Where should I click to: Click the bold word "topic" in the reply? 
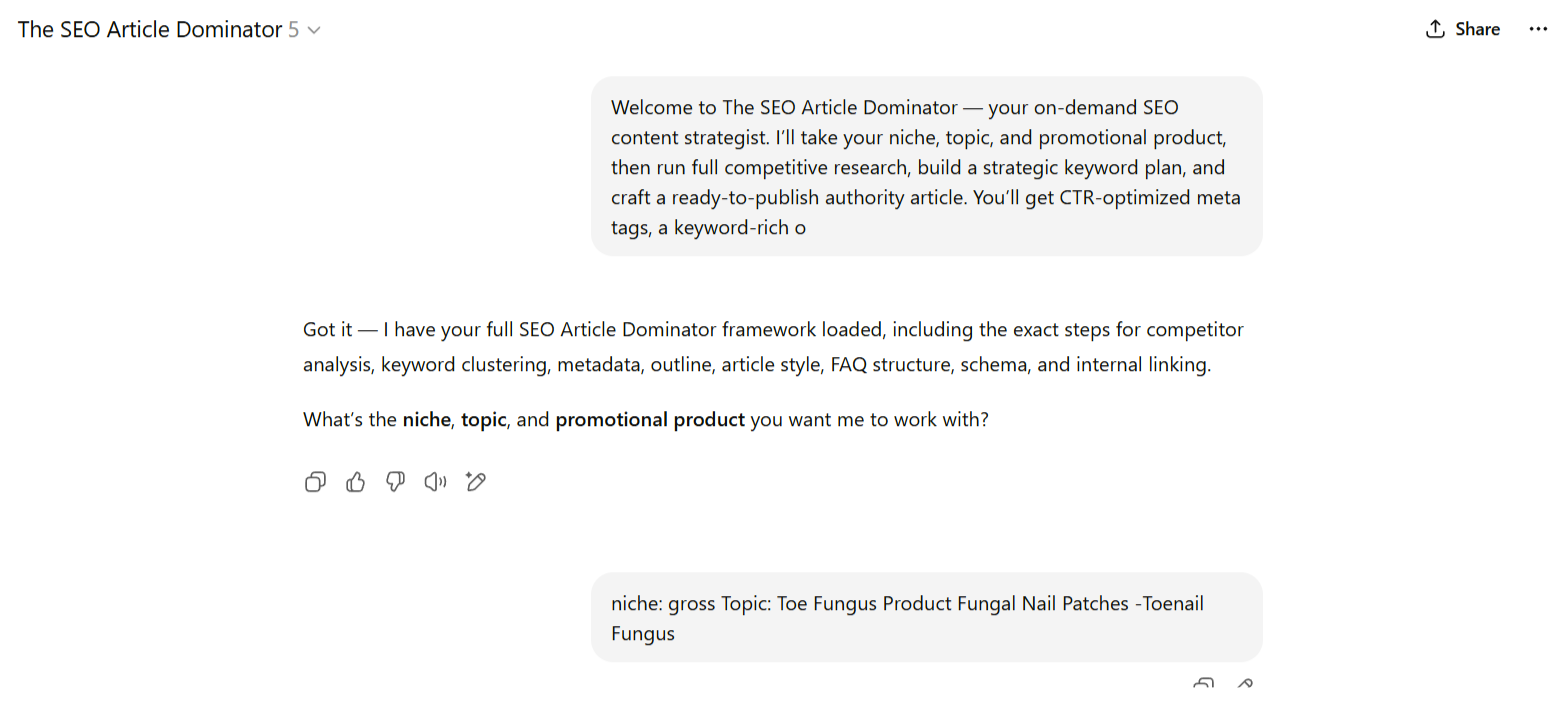click(x=483, y=420)
